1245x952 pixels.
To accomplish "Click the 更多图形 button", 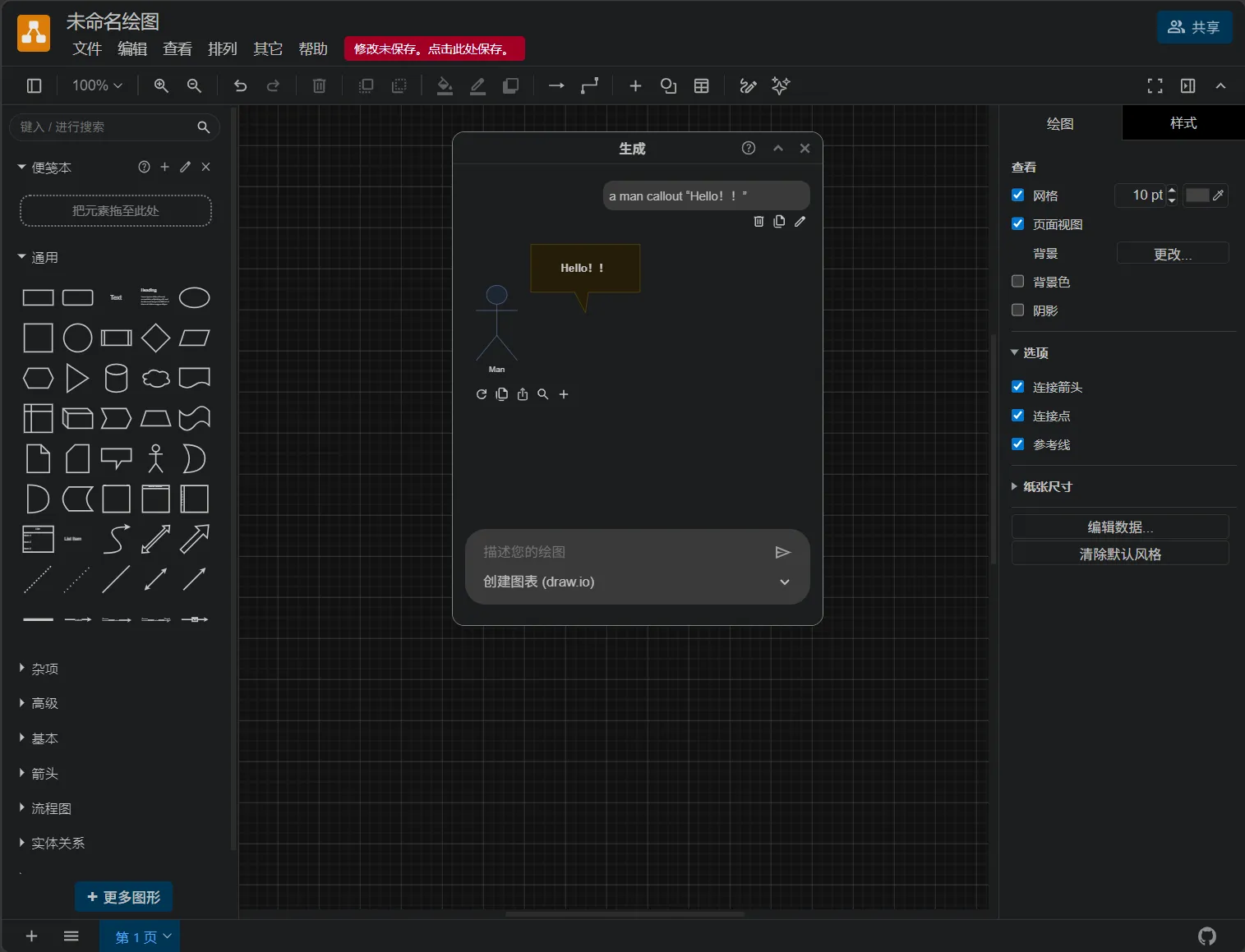I will pyautogui.click(x=124, y=897).
